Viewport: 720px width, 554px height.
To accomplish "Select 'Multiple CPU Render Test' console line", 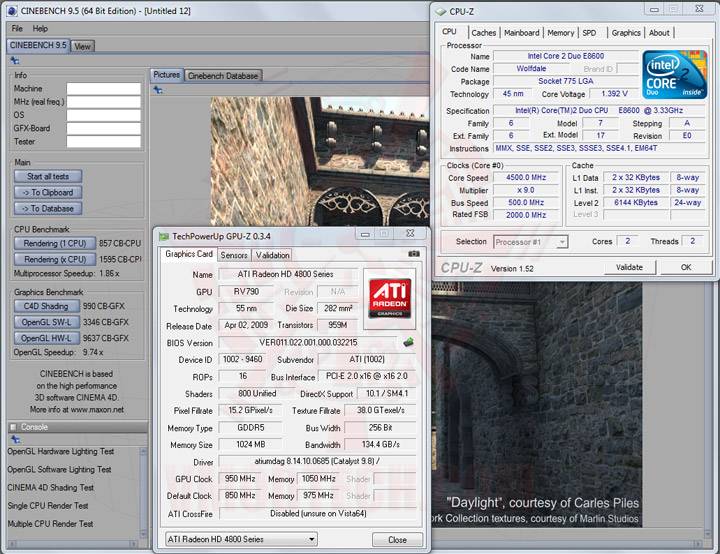I will (50, 524).
